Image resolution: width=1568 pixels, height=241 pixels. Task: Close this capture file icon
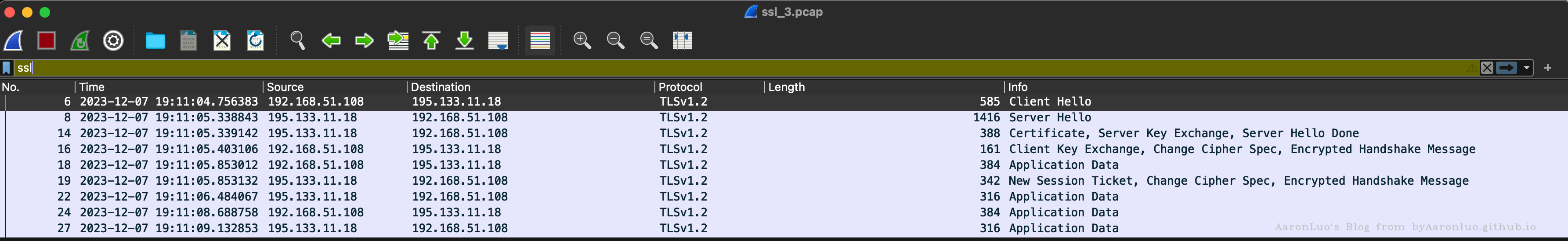click(x=222, y=41)
